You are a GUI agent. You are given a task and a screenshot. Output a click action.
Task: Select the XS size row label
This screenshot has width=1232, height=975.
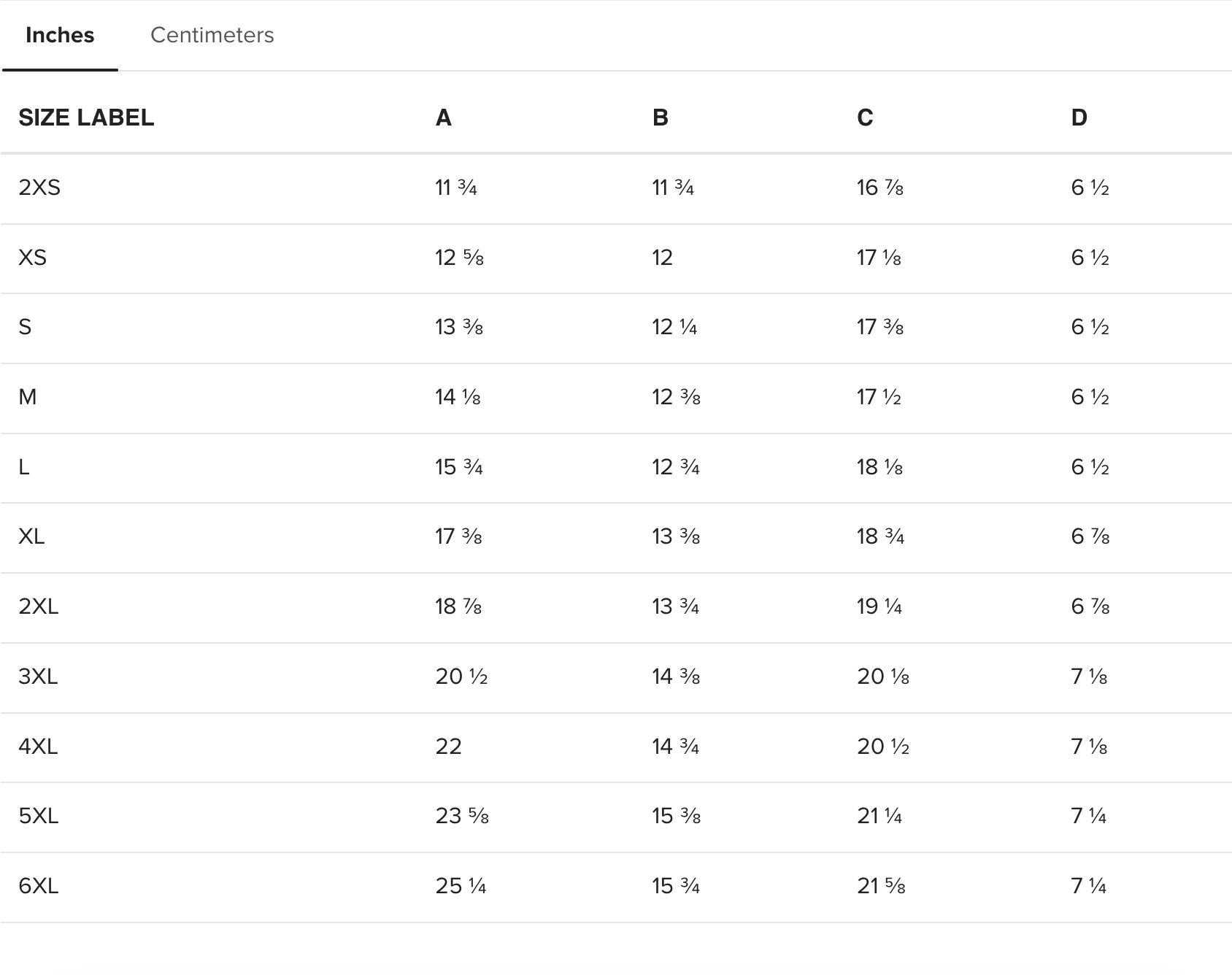click(x=32, y=258)
